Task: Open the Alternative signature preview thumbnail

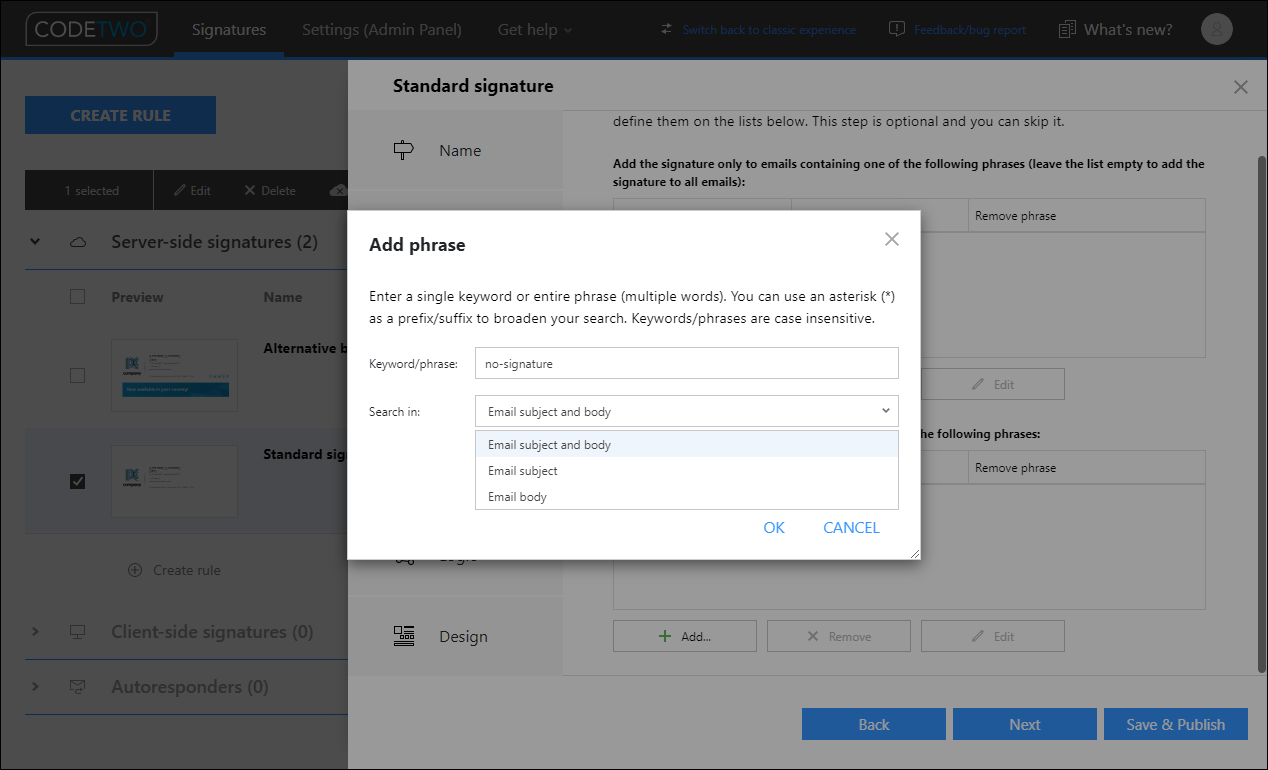Action: point(174,375)
